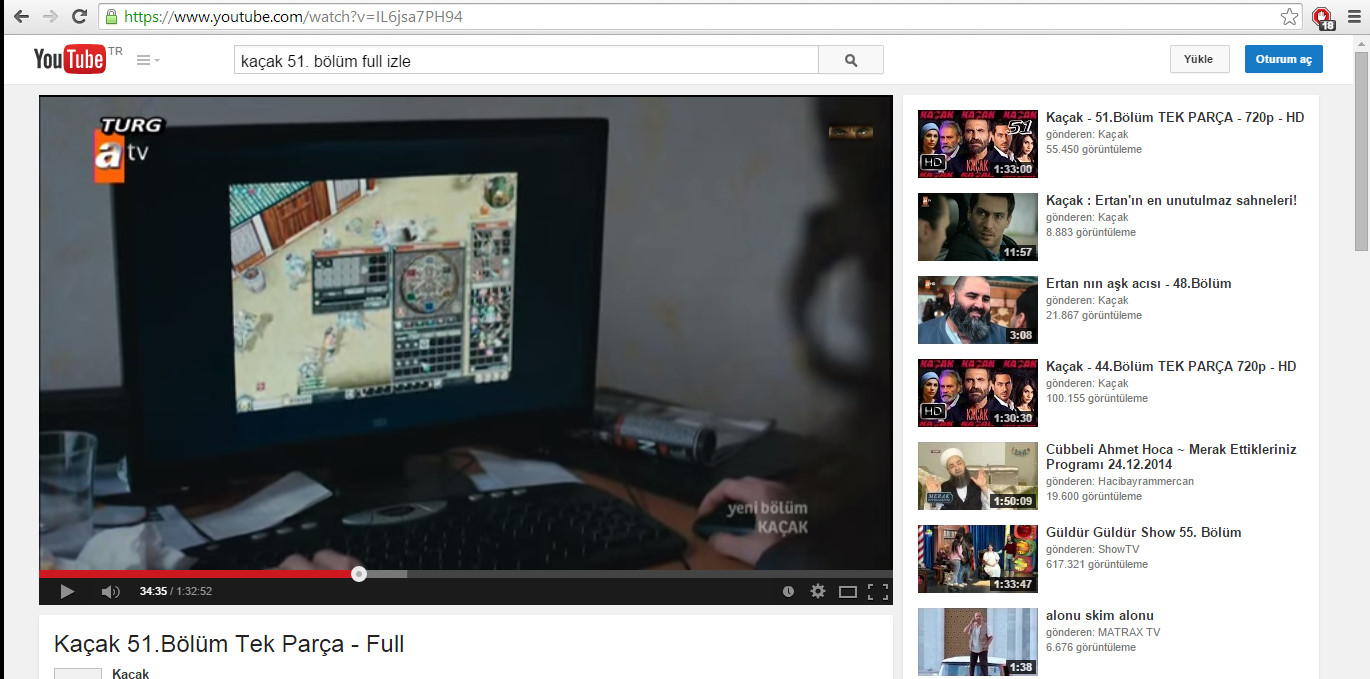Toggle Watch Later clock icon in the player
Viewport: 1370px width, 679px height.
[x=788, y=591]
